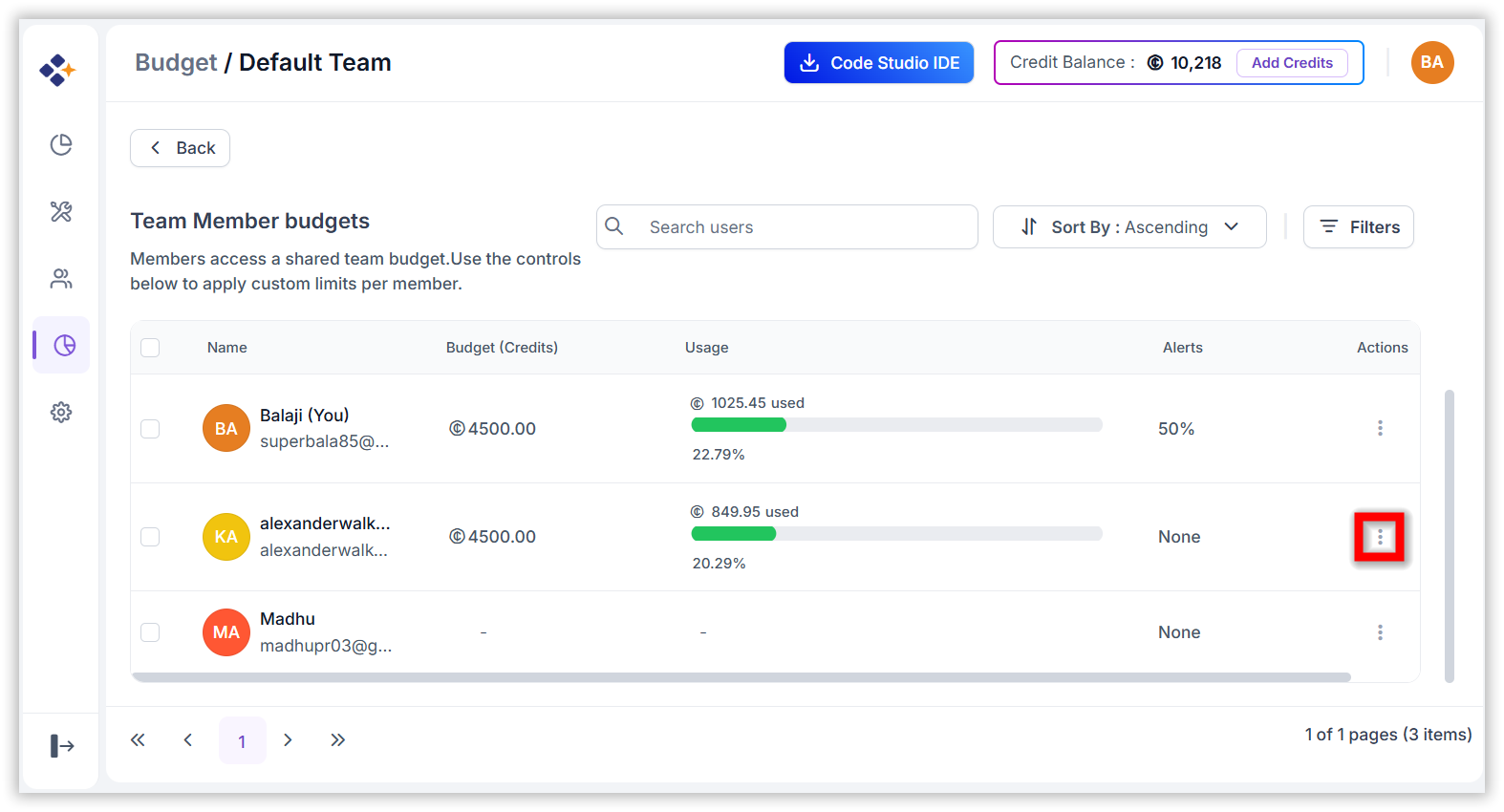This screenshot has width=1504, height=812.
Task: Click the vertical table scrollbar
Action: tap(1450, 536)
